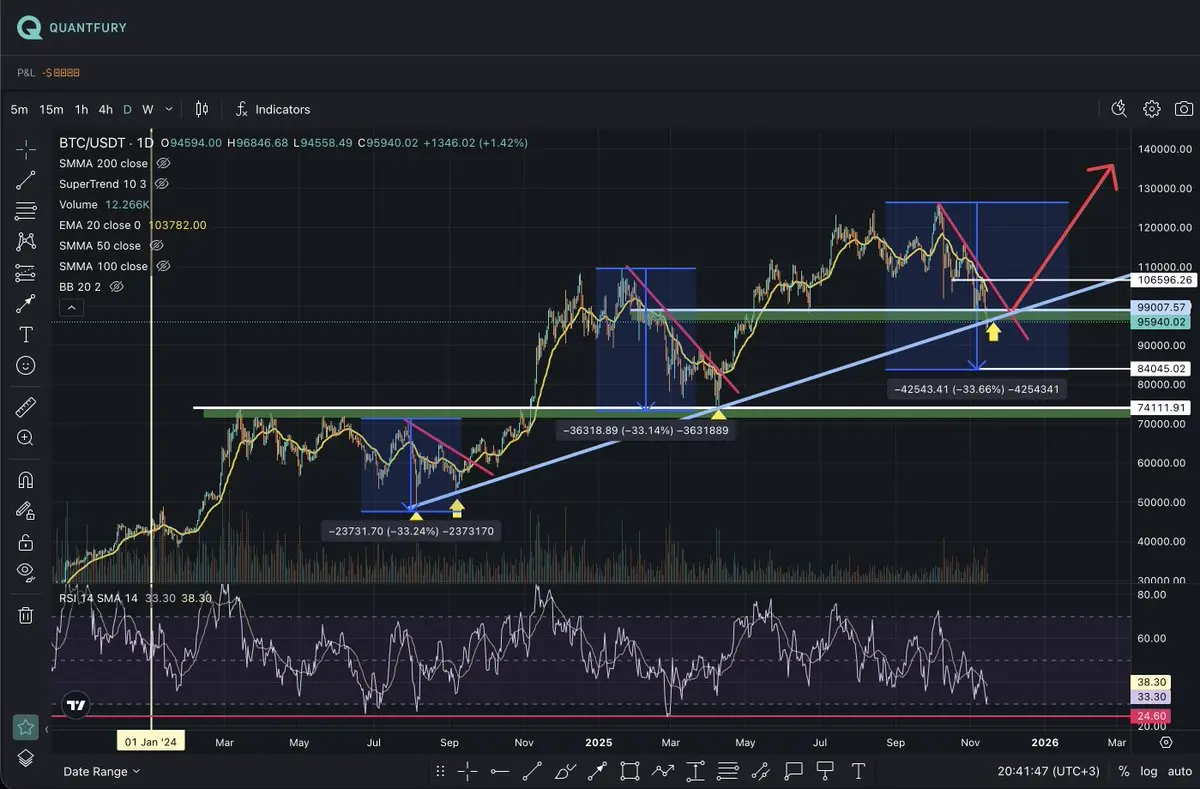
Task: Click the 01 Jan '24 date marker
Action: pos(151,742)
